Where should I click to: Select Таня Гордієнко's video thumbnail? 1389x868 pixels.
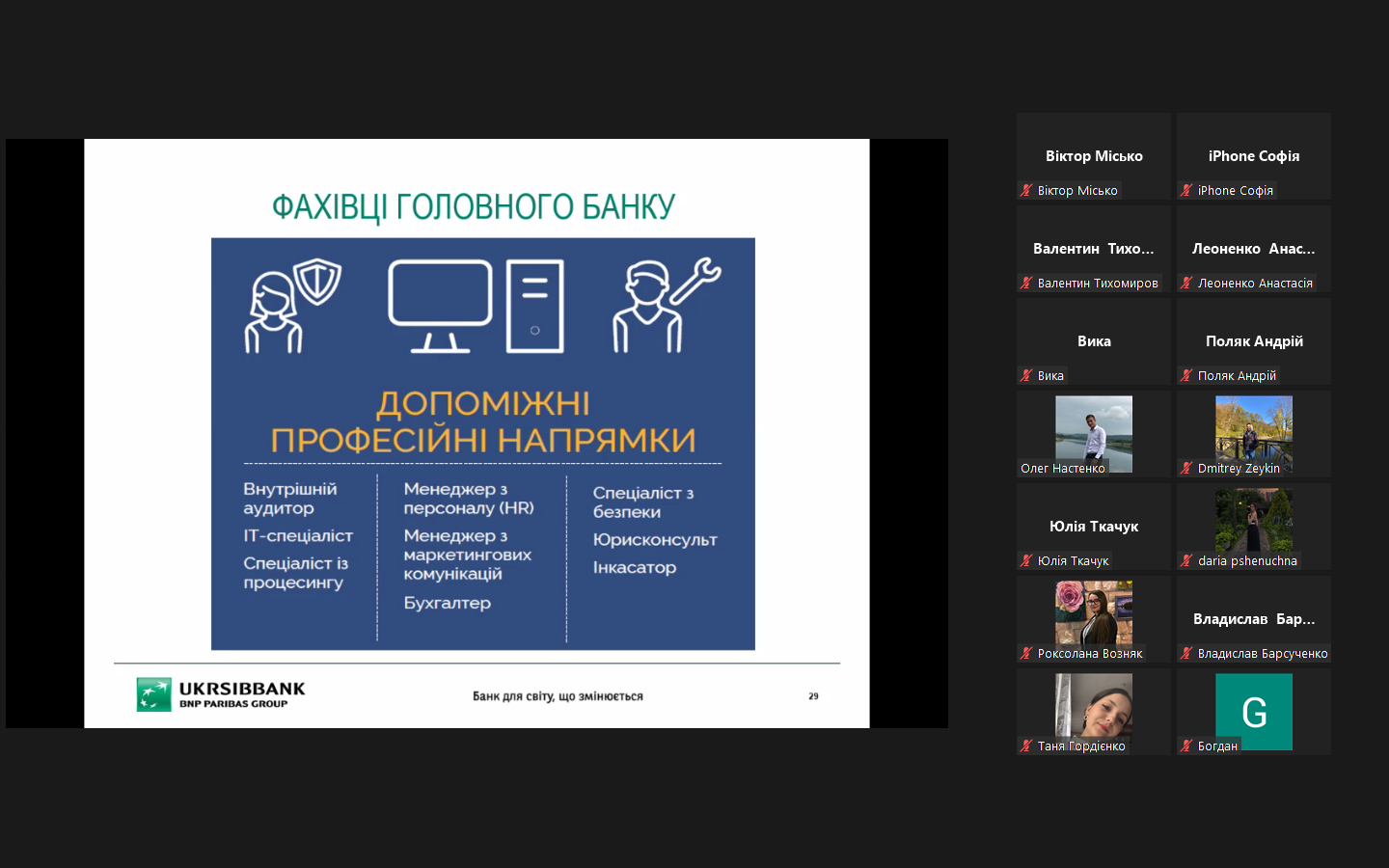coord(1094,706)
